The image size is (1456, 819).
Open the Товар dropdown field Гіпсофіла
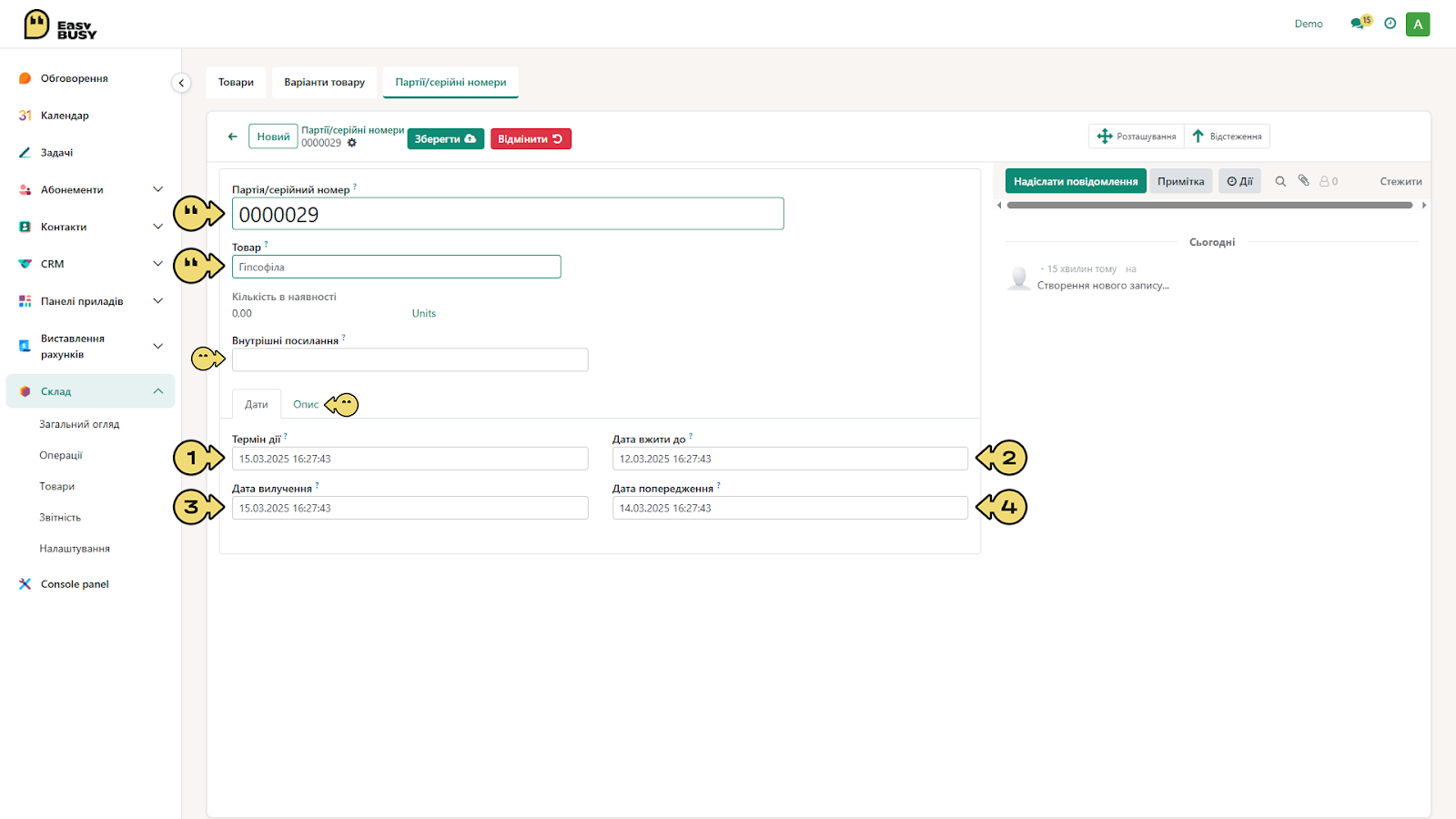(397, 267)
